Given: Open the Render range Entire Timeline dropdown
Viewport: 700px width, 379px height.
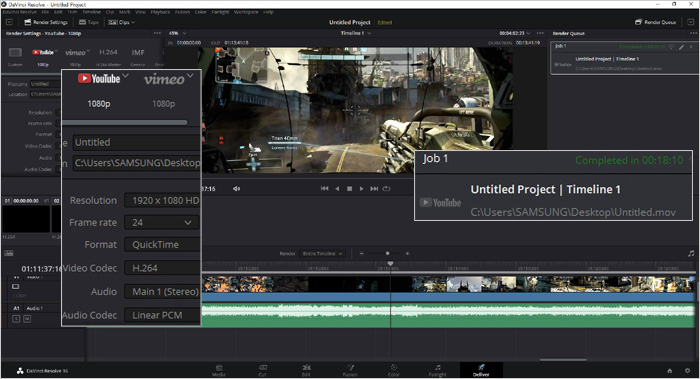Looking at the screenshot, I should (322, 253).
